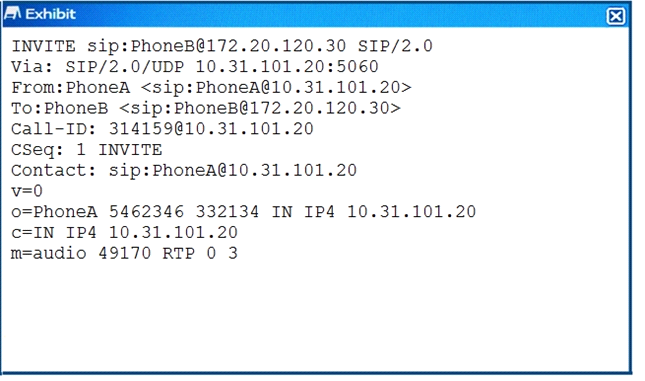Click the v=0 SDP version line

[x=27, y=191]
